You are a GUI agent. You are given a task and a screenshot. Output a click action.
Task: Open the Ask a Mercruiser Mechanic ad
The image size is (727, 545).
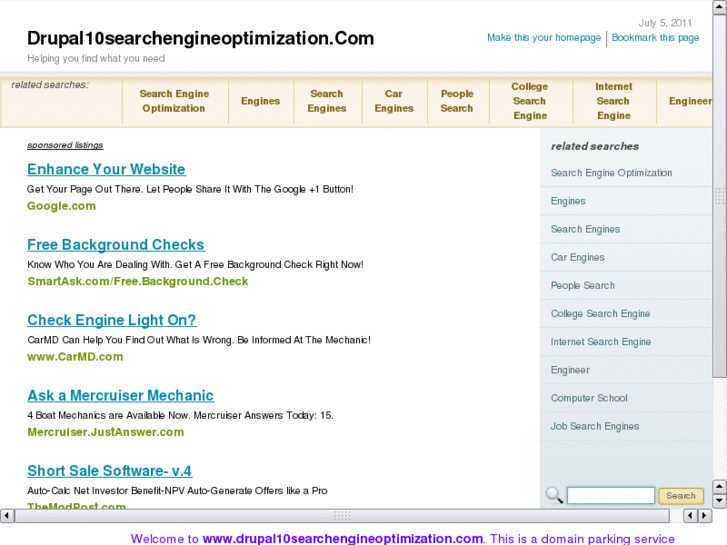pyautogui.click(x=121, y=396)
